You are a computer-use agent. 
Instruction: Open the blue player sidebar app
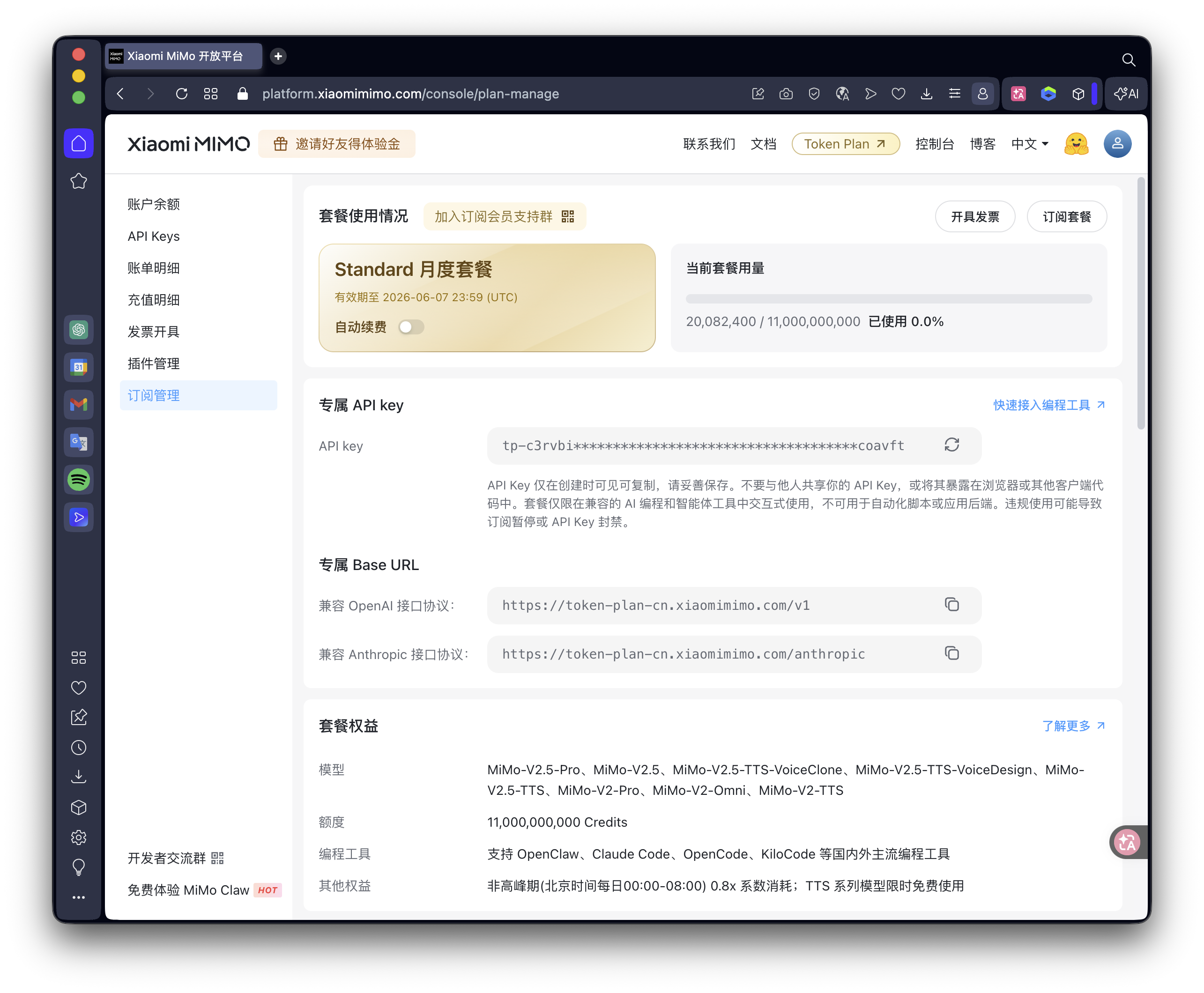pos(78,517)
